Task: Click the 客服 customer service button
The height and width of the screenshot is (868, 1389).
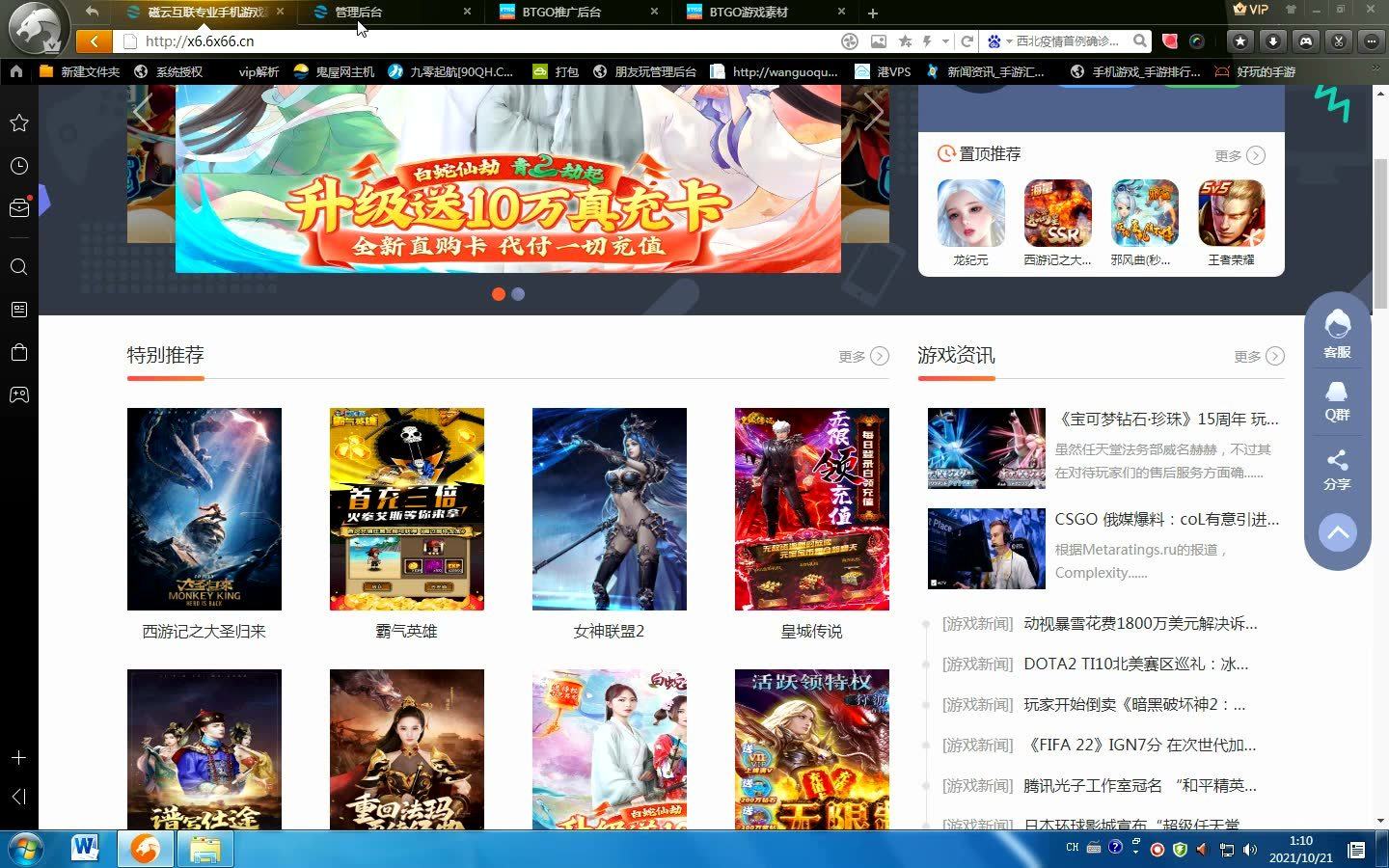Action: pos(1337,334)
